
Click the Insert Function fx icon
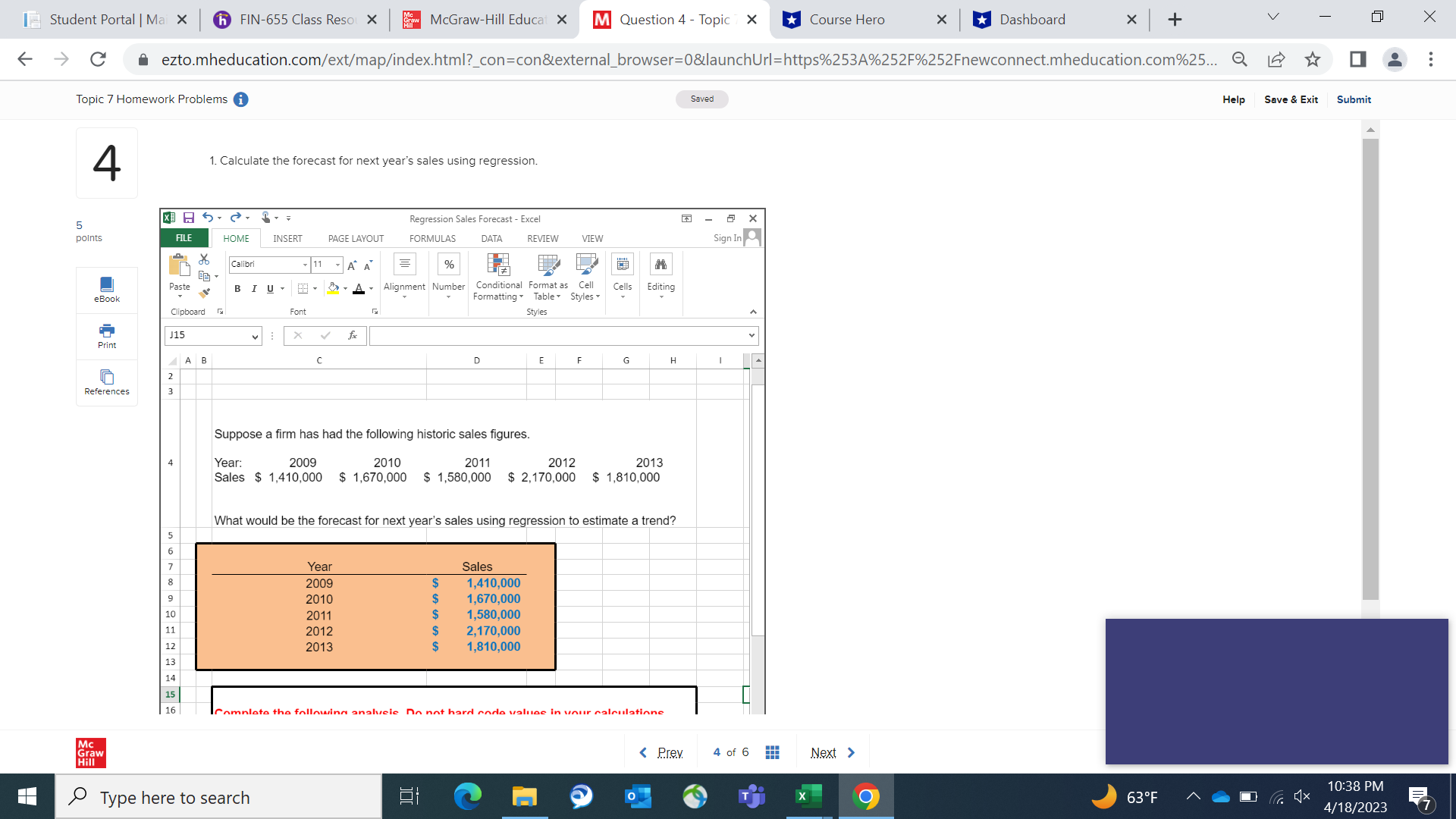pyautogui.click(x=352, y=334)
